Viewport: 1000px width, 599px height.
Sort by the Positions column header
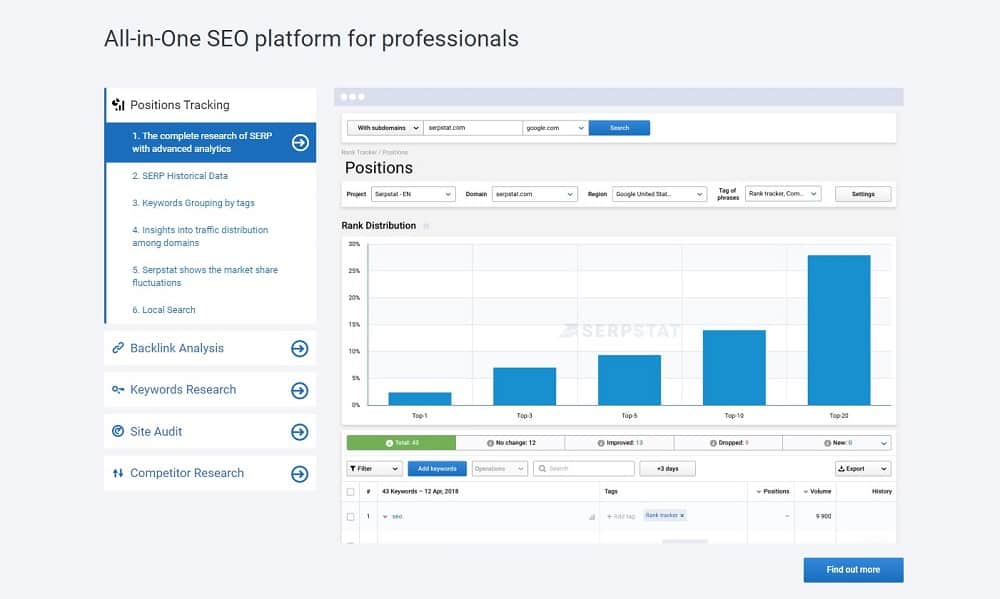point(772,491)
